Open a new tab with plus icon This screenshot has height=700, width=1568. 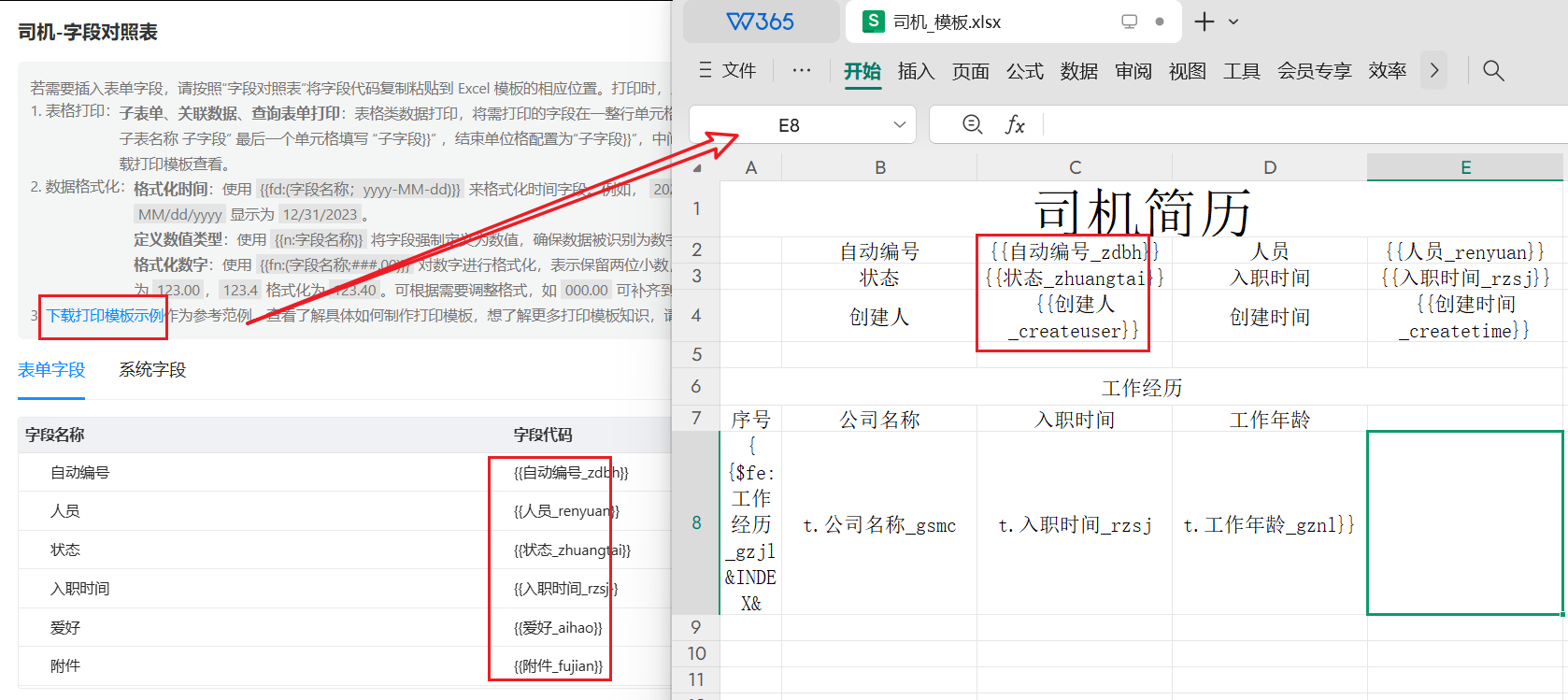click(1205, 21)
